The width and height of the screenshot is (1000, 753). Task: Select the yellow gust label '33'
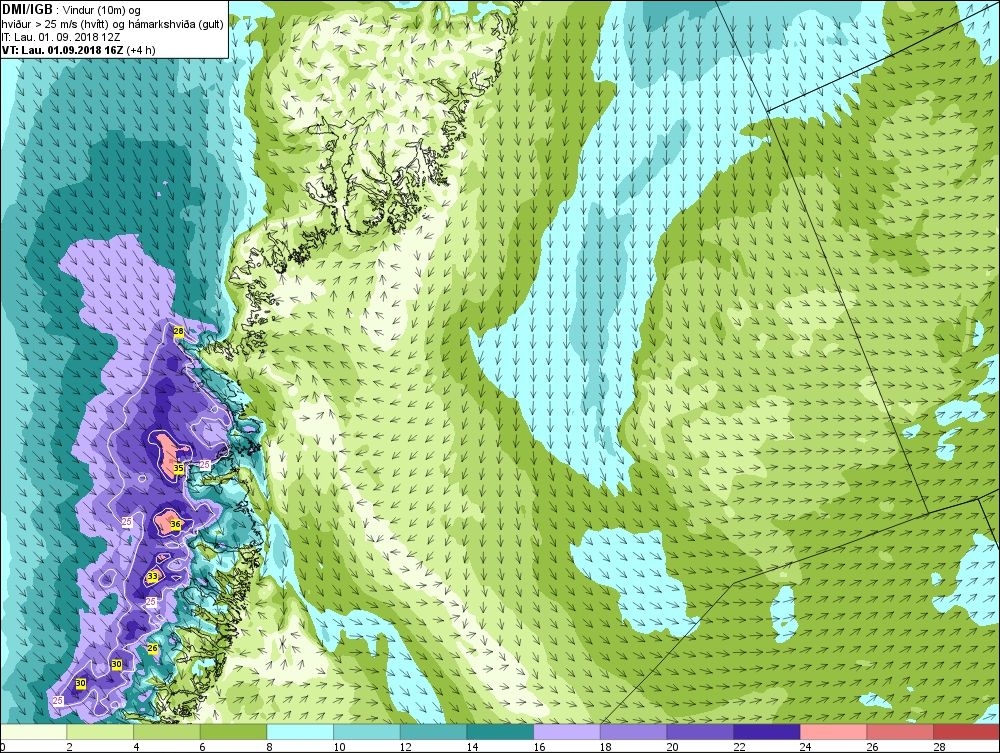coord(152,576)
